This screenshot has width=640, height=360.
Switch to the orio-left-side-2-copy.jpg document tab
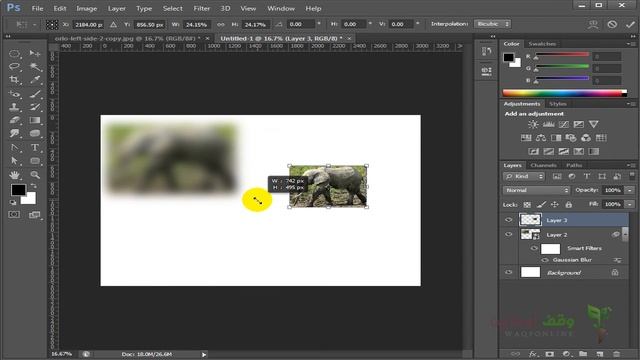pyautogui.click(x=127, y=38)
